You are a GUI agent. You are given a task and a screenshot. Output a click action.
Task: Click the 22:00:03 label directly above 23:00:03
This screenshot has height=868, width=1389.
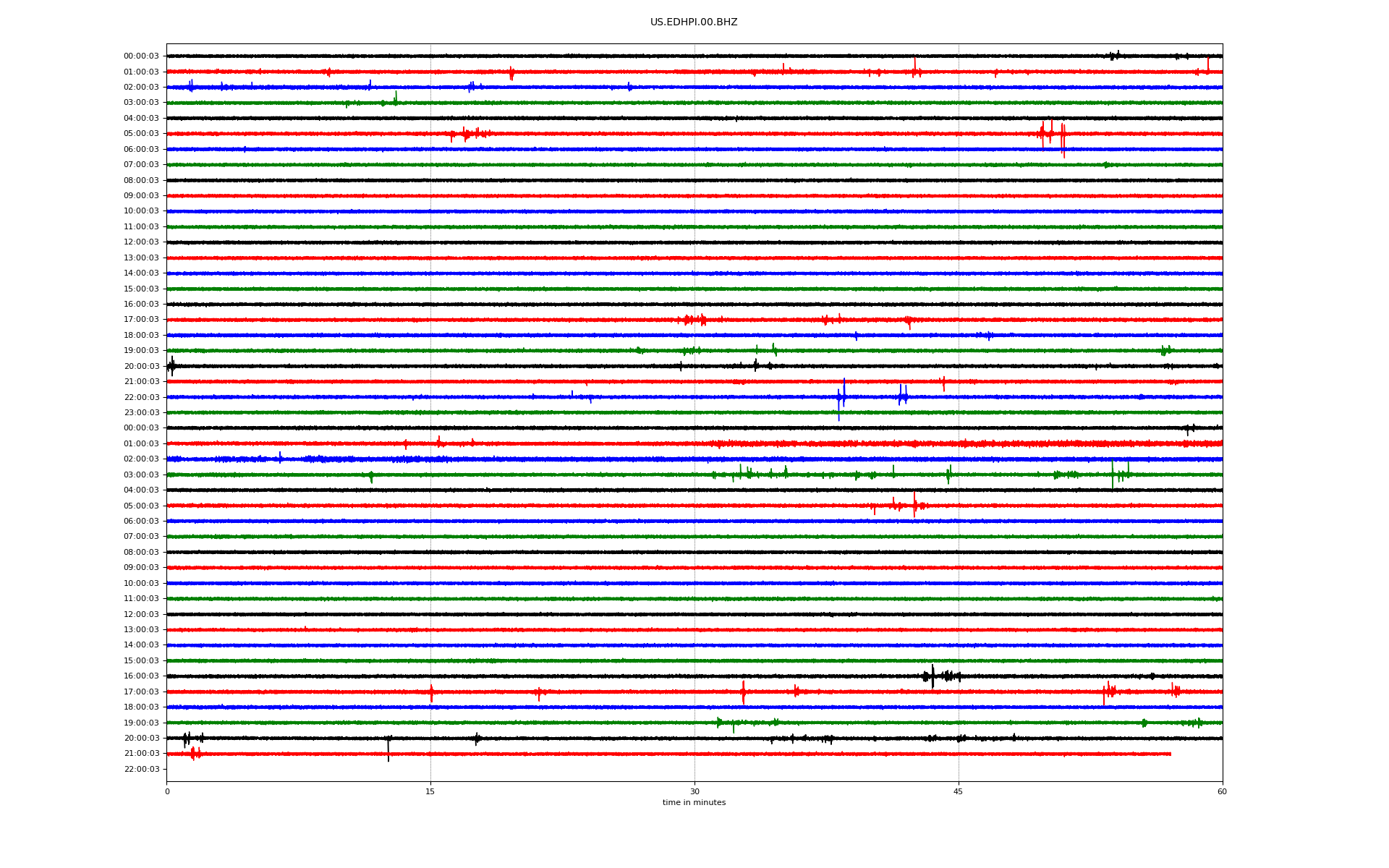click(141, 398)
